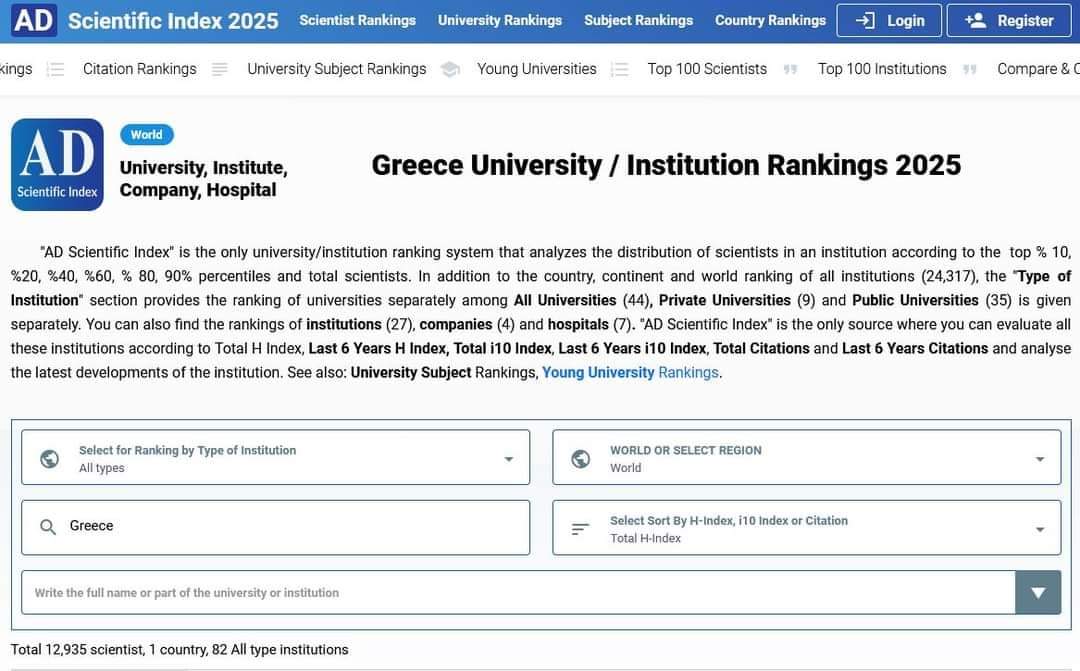Viewport: 1080px width, 671px height.
Task: Click quote icon before Compare link
Action: point(970,69)
